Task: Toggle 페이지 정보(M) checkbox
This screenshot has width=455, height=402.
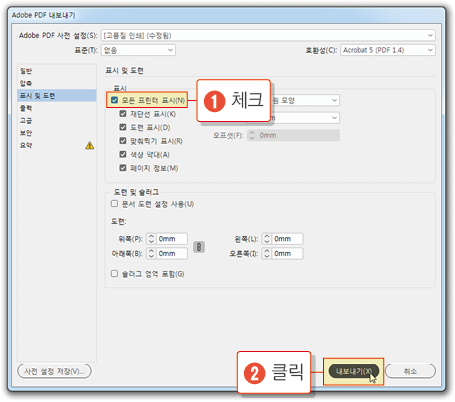Action: coord(123,168)
